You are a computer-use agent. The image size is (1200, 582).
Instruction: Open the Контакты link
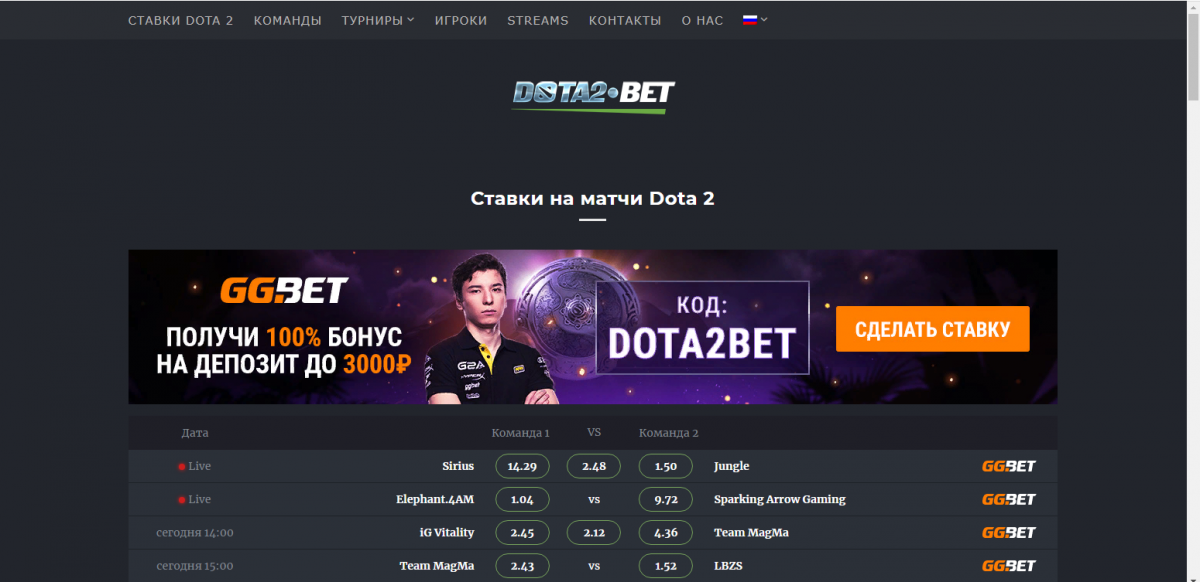pyautogui.click(x=625, y=20)
